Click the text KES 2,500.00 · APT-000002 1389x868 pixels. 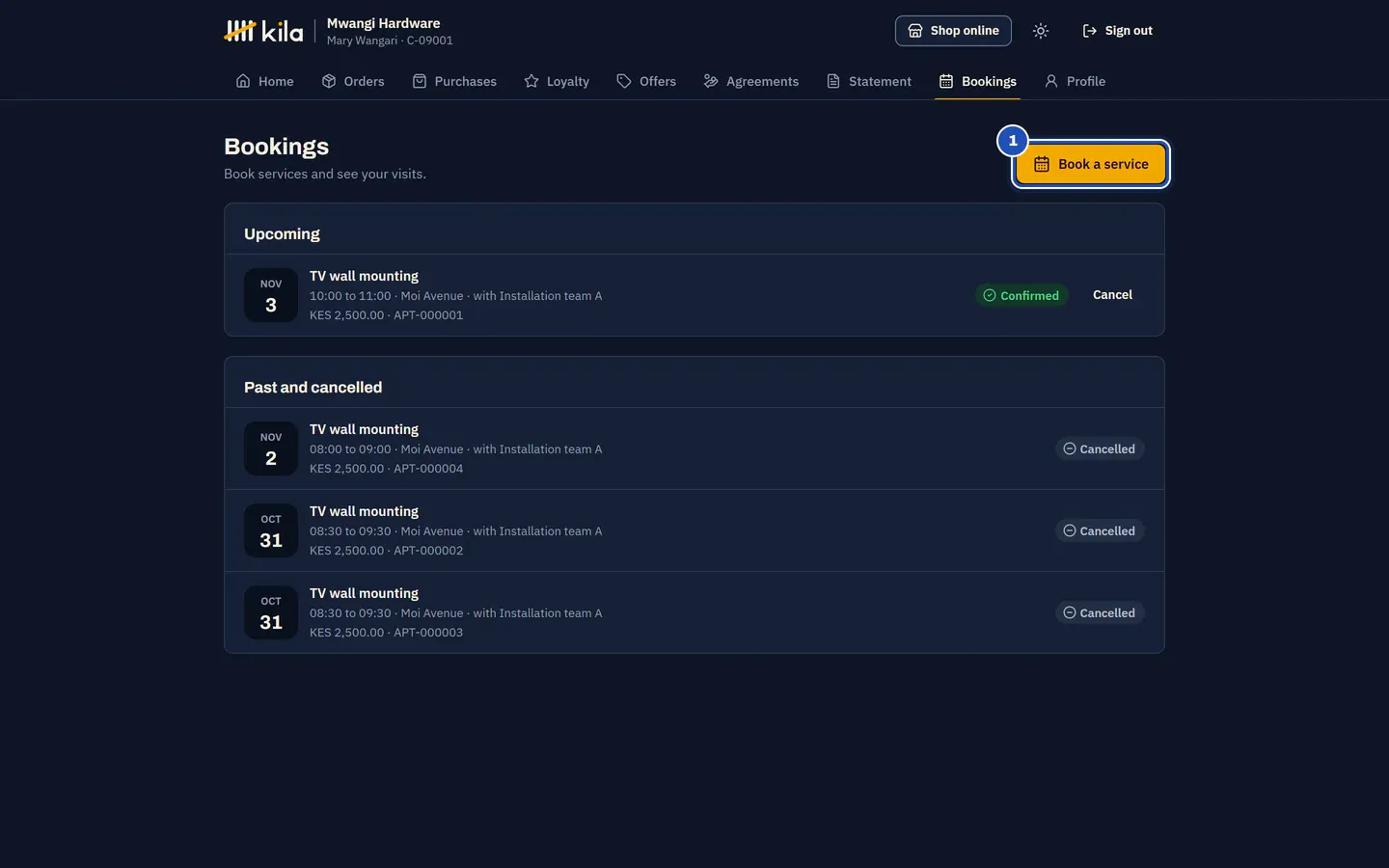pyautogui.click(x=386, y=551)
